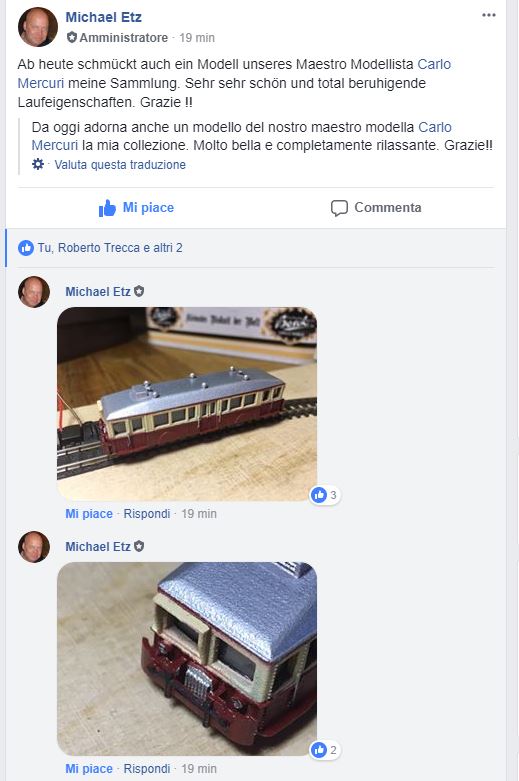519x781 pixels.
Task: Click the admin badge next to first comment author
Action: click(139, 291)
